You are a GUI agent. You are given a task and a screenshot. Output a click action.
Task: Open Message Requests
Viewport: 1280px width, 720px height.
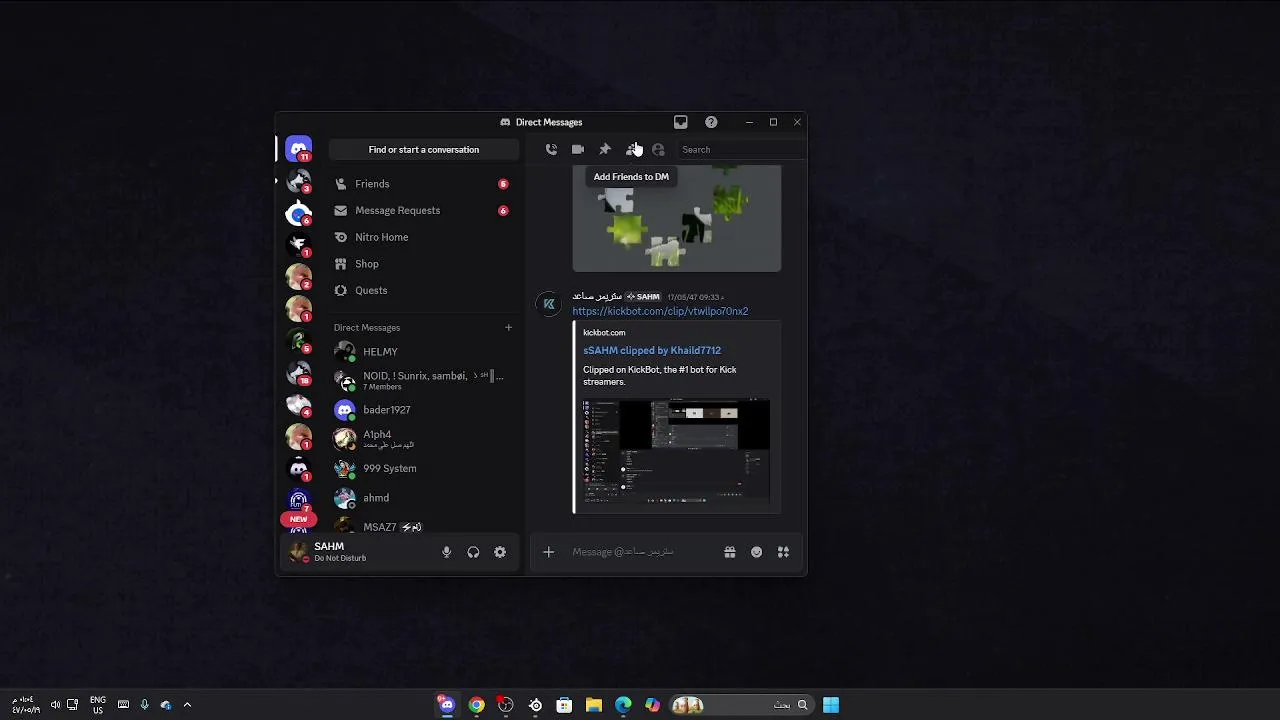coord(422,210)
